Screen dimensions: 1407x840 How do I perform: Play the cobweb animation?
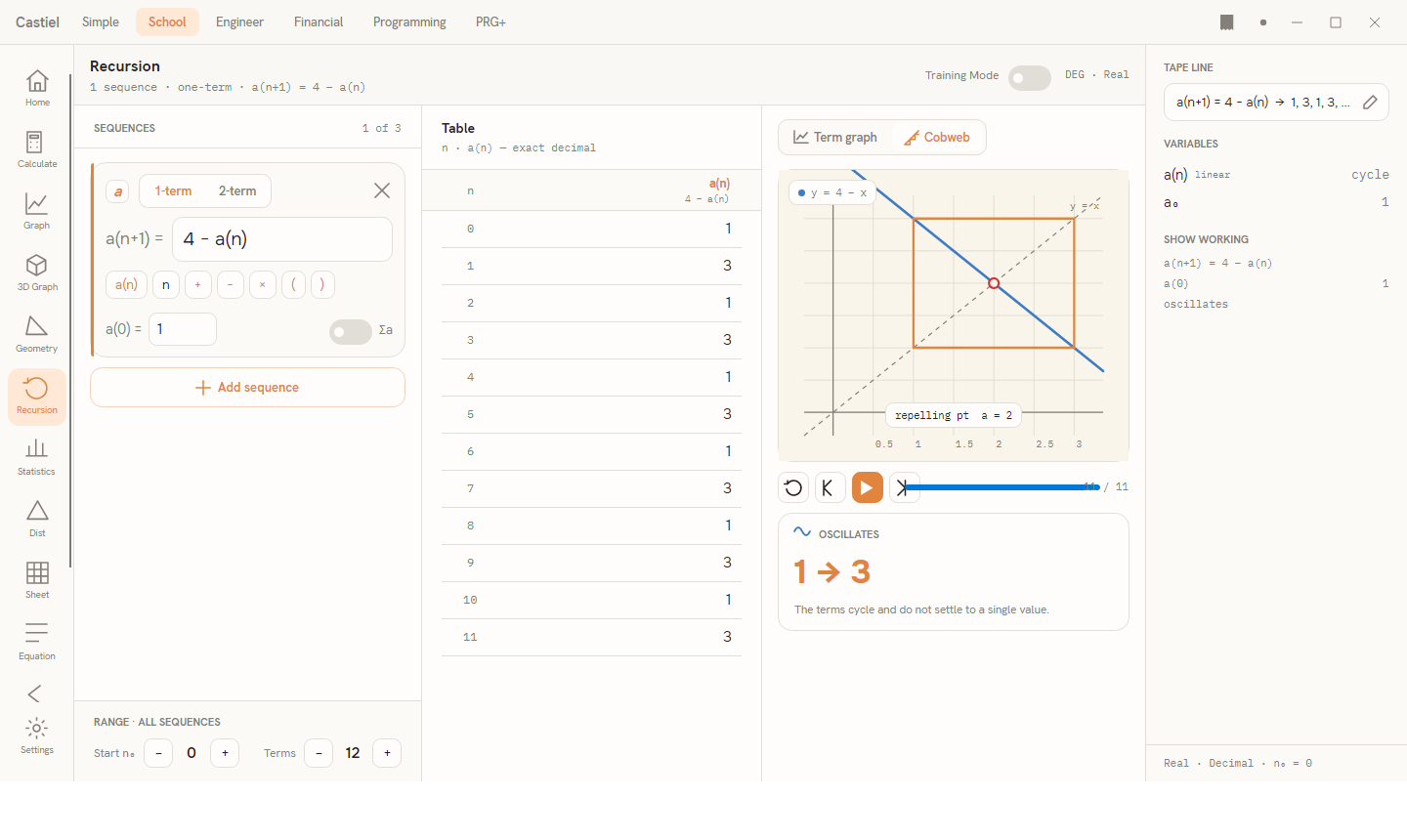(868, 487)
